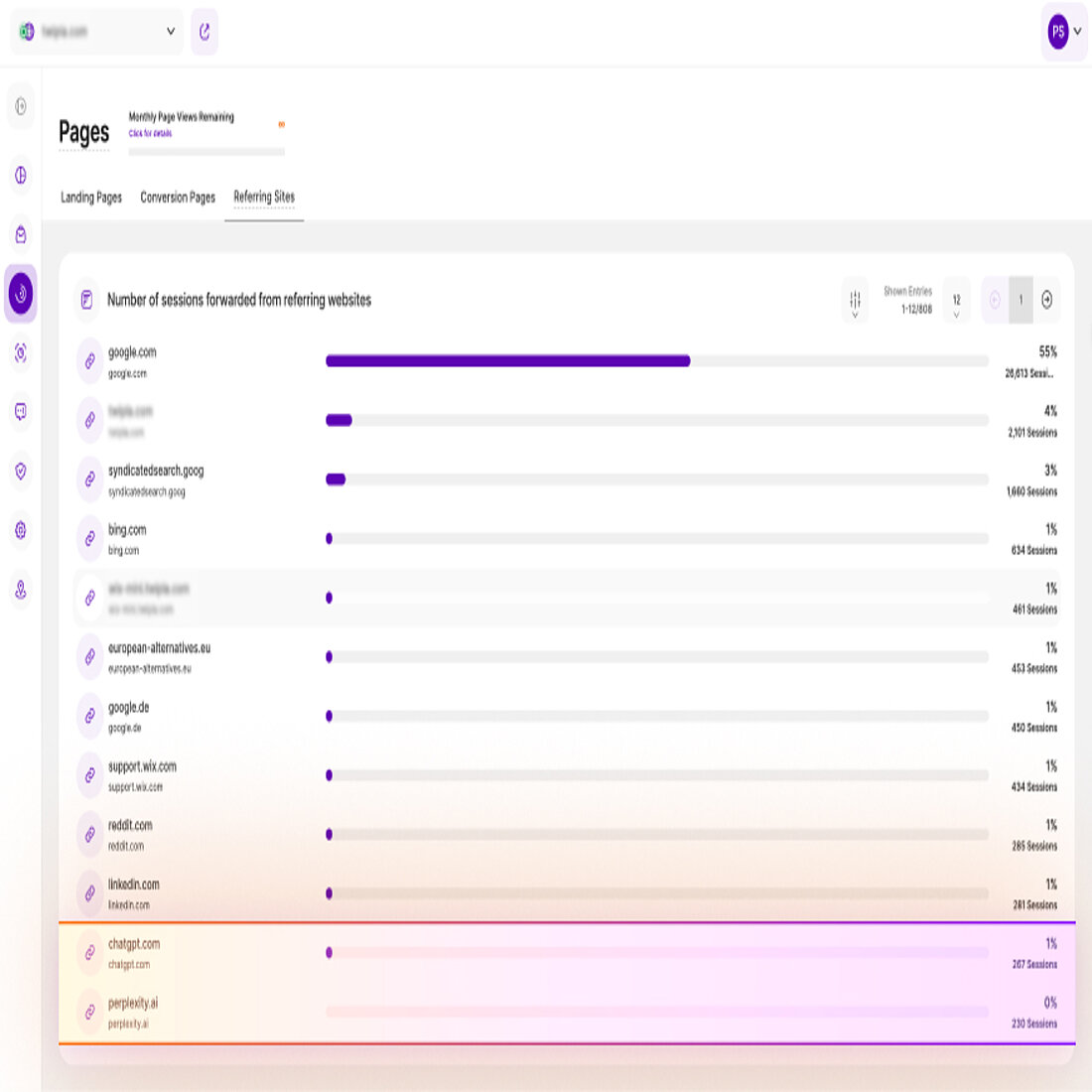Click the highlighted sessions icon in the sidebar
The height and width of the screenshot is (1092, 1092).
pyautogui.click(x=20, y=294)
